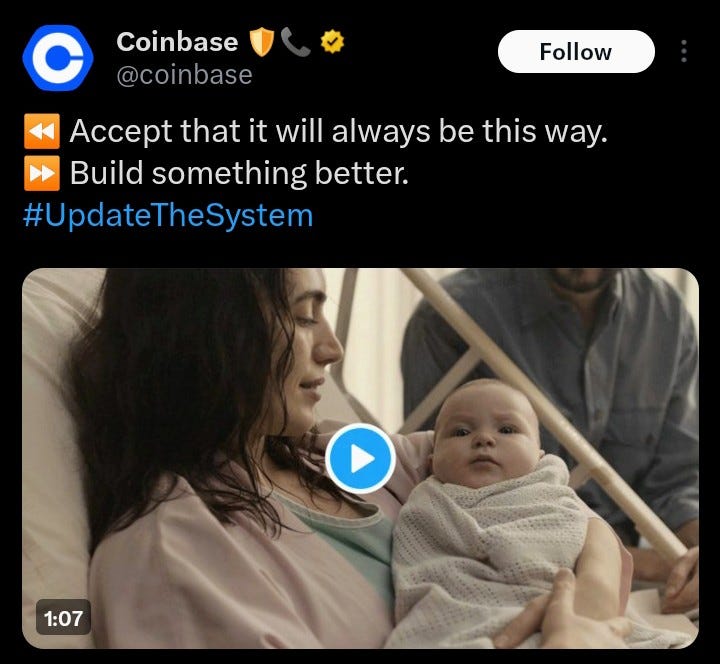Select the text 'Accept that it will always be this way.'
The width and height of the screenshot is (720, 664).
pyautogui.click(x=338, y=131)
